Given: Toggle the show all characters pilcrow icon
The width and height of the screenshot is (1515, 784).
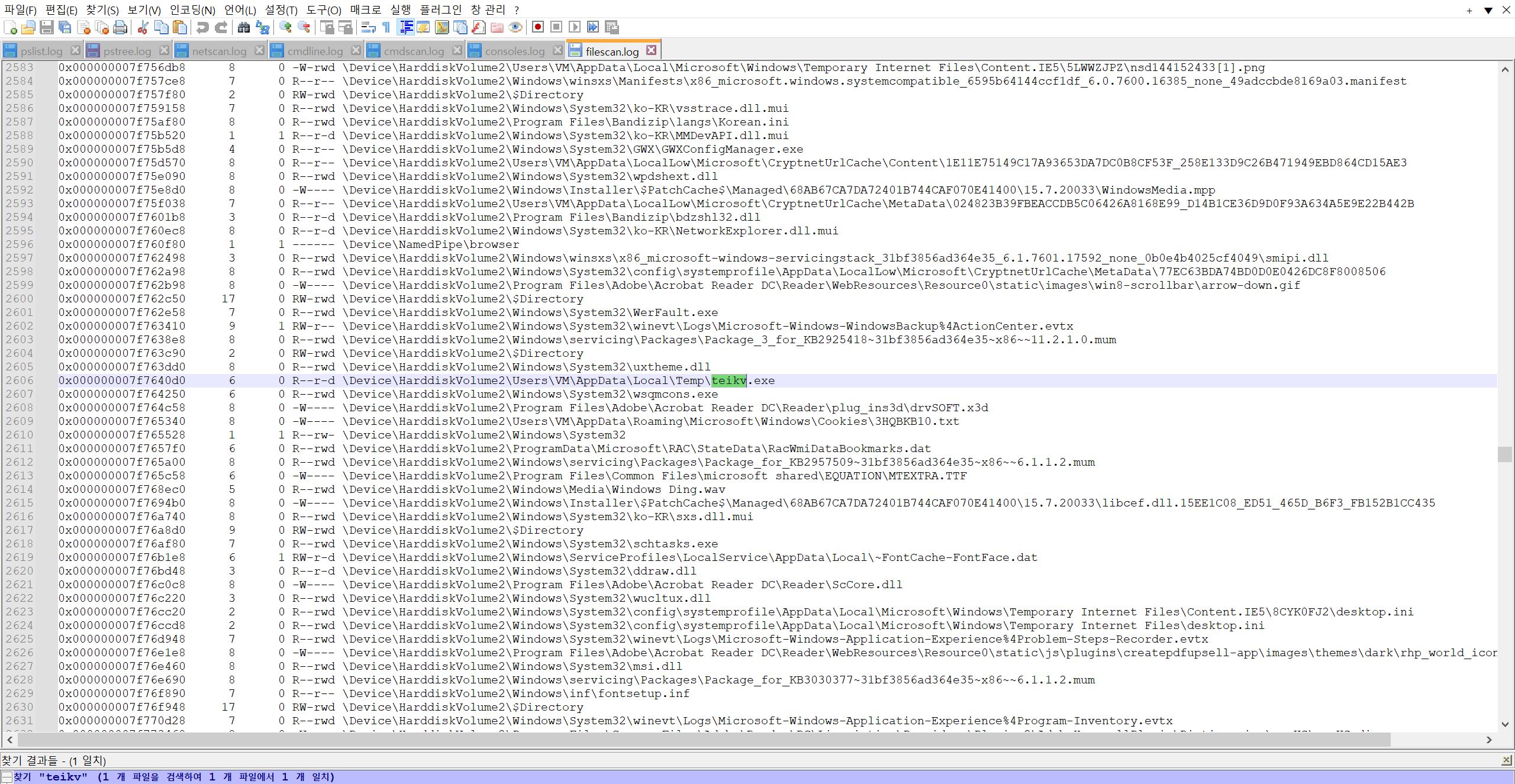Looking at the screenshot, I should (x=386, y=27).
